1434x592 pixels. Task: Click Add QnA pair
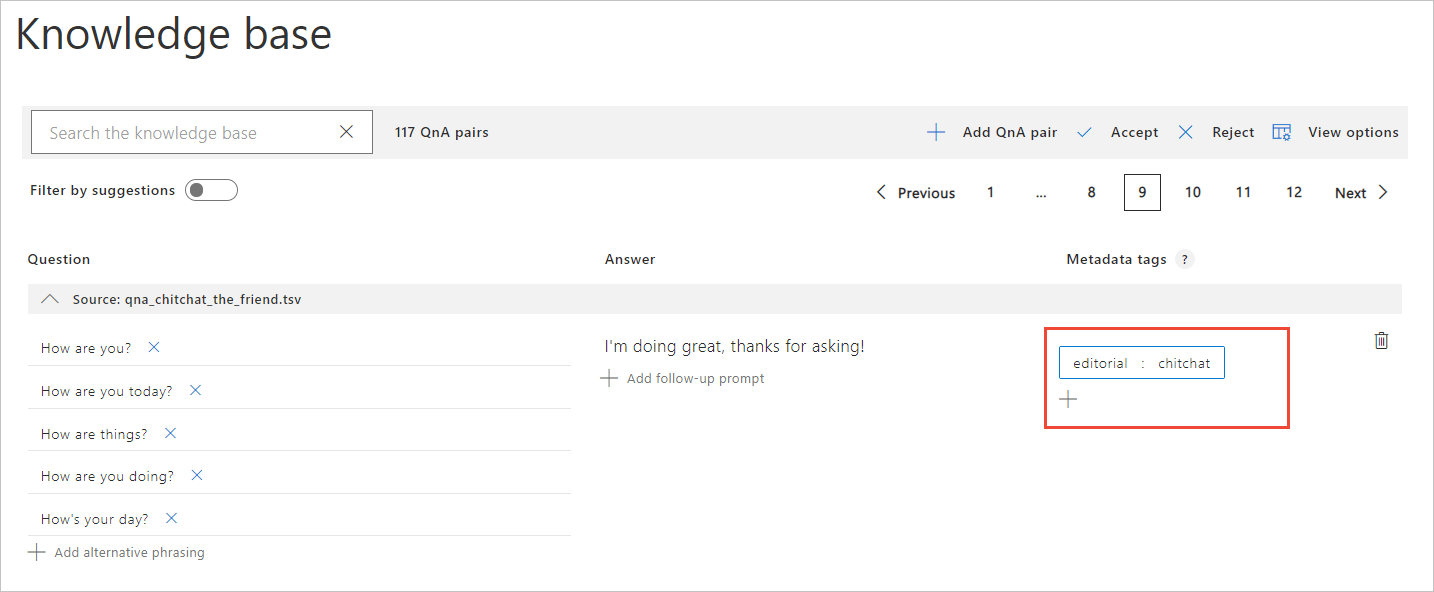991,132
